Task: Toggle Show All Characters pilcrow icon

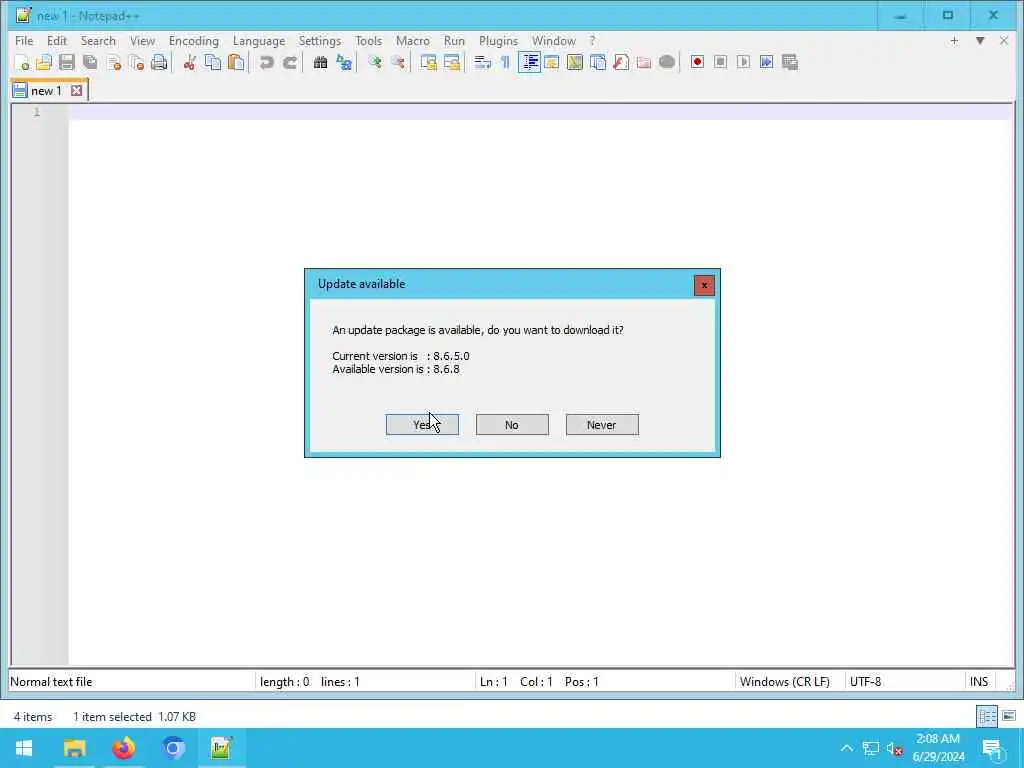Action: 505,63
